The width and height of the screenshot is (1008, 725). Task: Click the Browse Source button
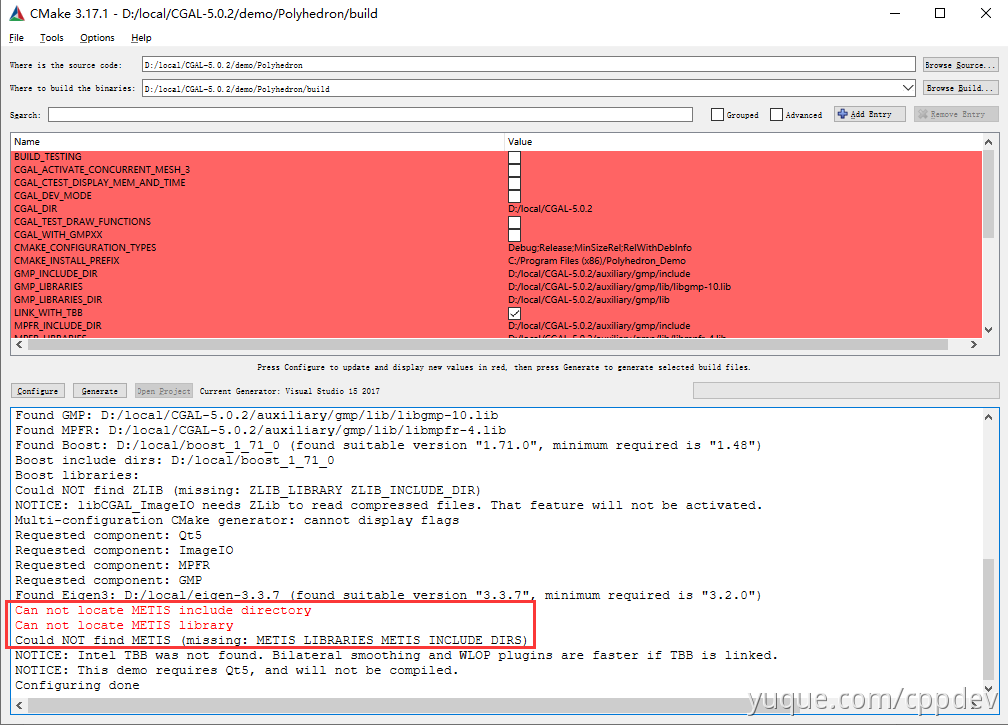[960, 65]
